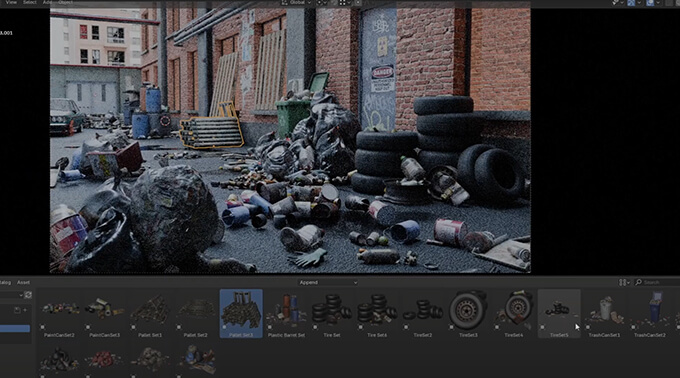Click the add catalog plus icon

point(25,310)
